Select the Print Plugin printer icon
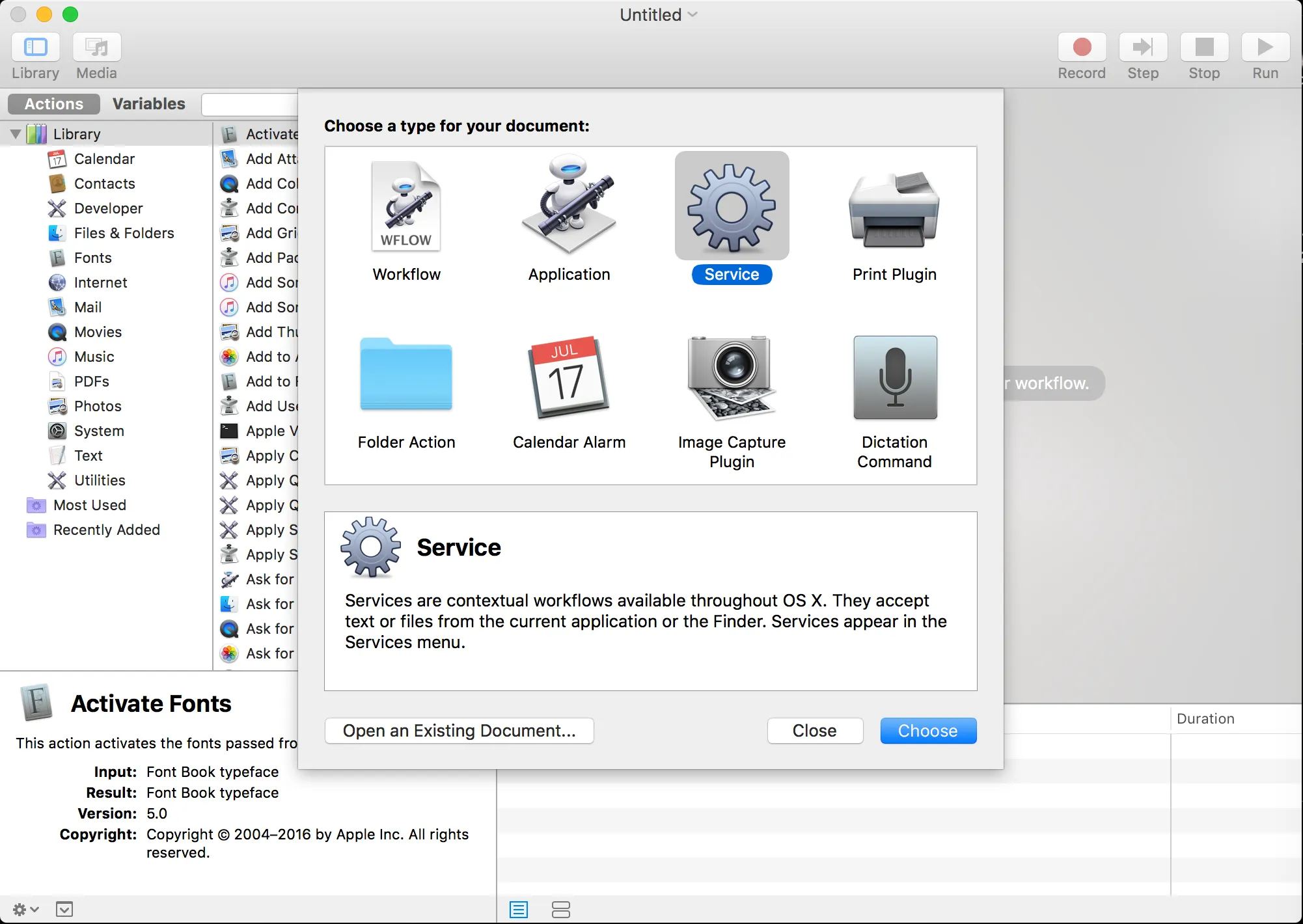 [x=894, y=208]
